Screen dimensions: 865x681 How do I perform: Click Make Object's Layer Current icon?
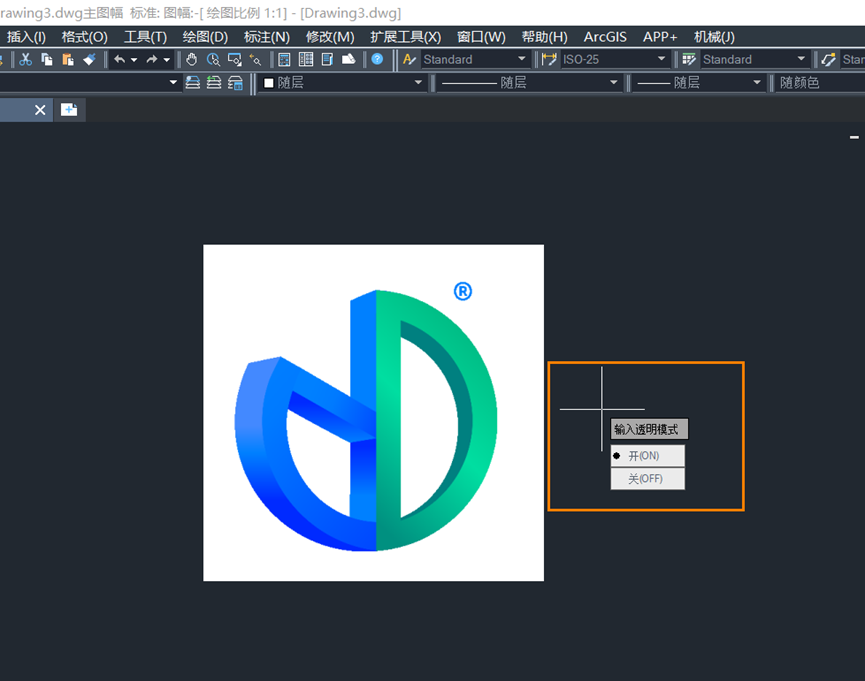tap(193, 83)
